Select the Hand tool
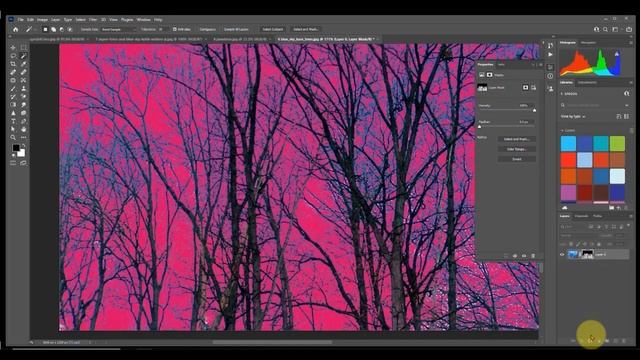 click(23, 129)
